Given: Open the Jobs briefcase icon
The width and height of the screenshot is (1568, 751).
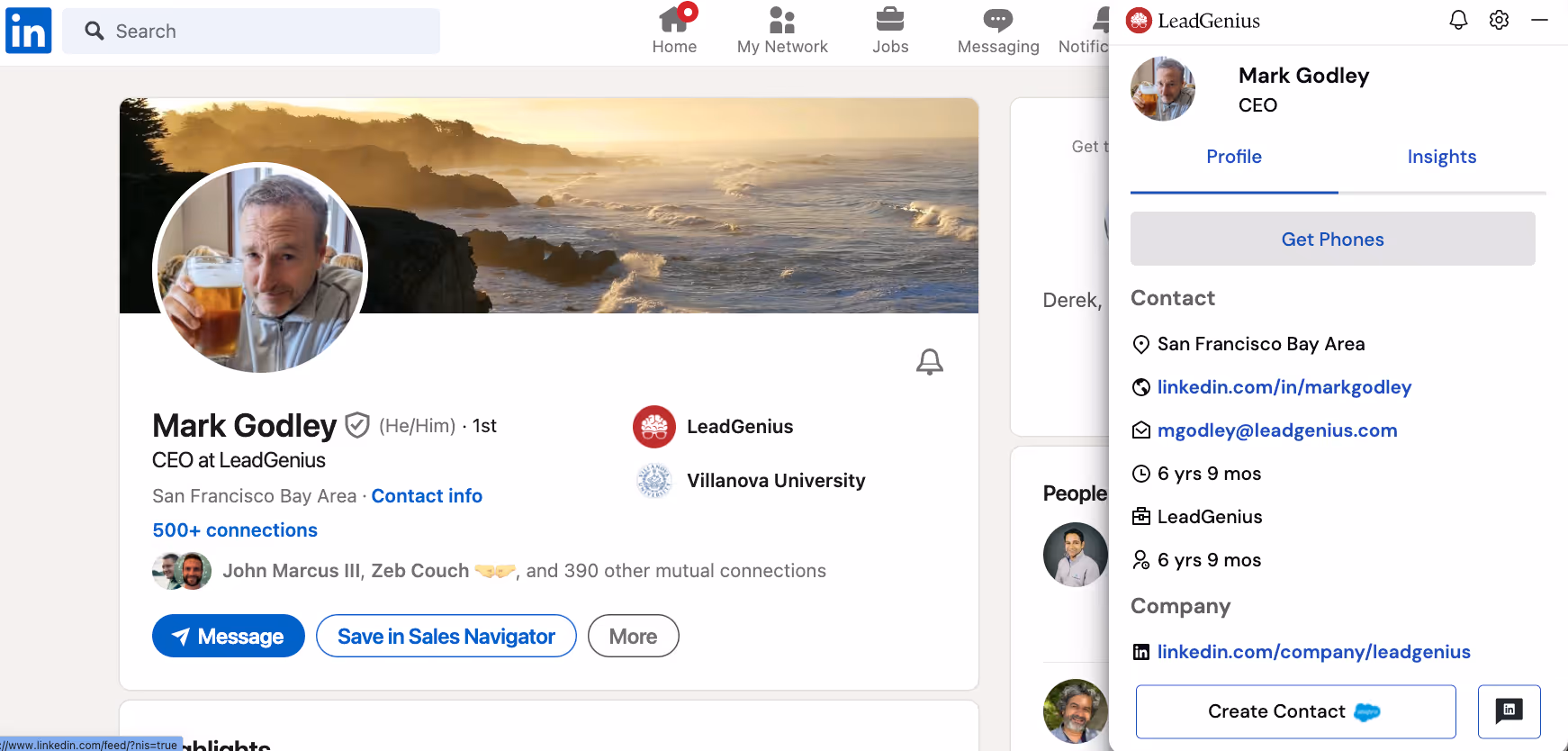Looking at the screenshot, I should click(x=890, y=19).
